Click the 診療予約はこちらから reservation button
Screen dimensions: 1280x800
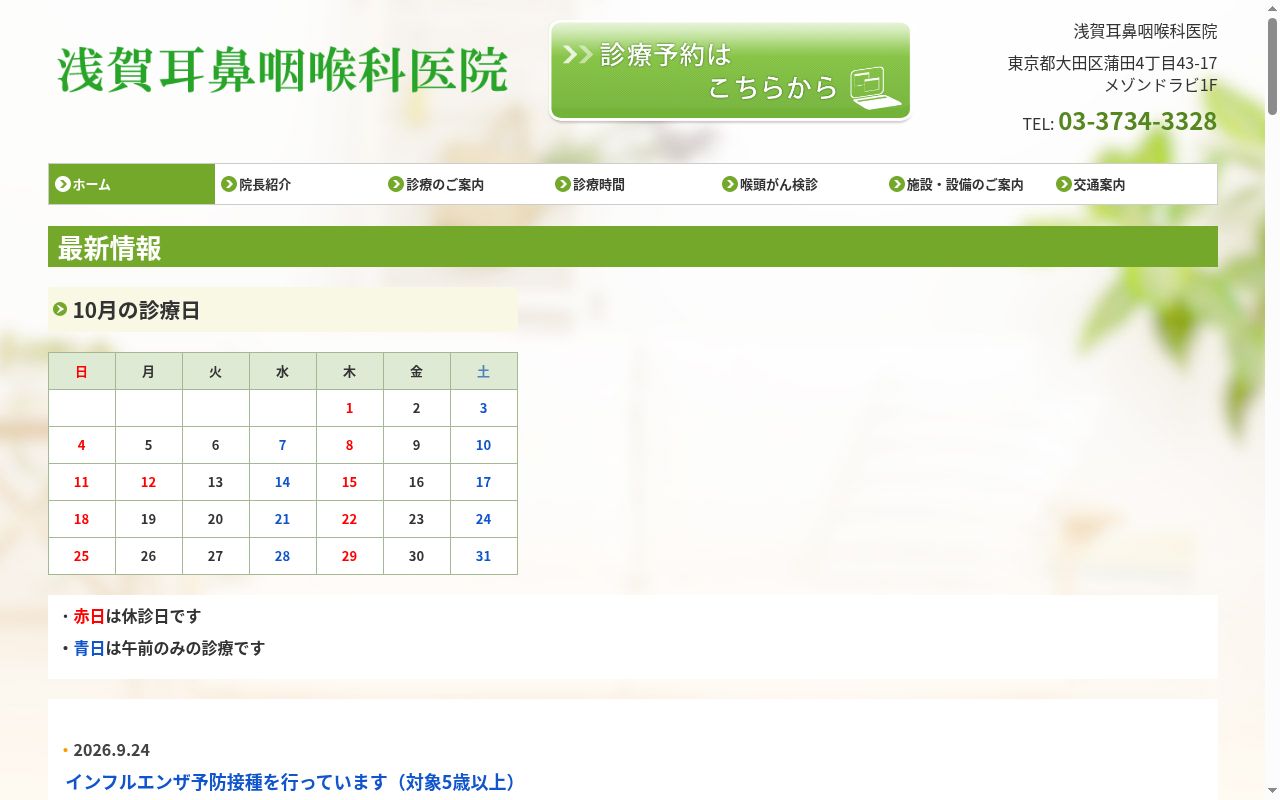pyautogui.click(x=730, y=71)
